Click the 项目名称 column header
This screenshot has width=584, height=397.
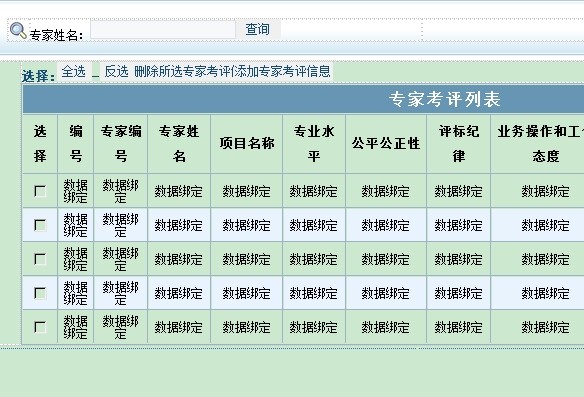point(247,144)
